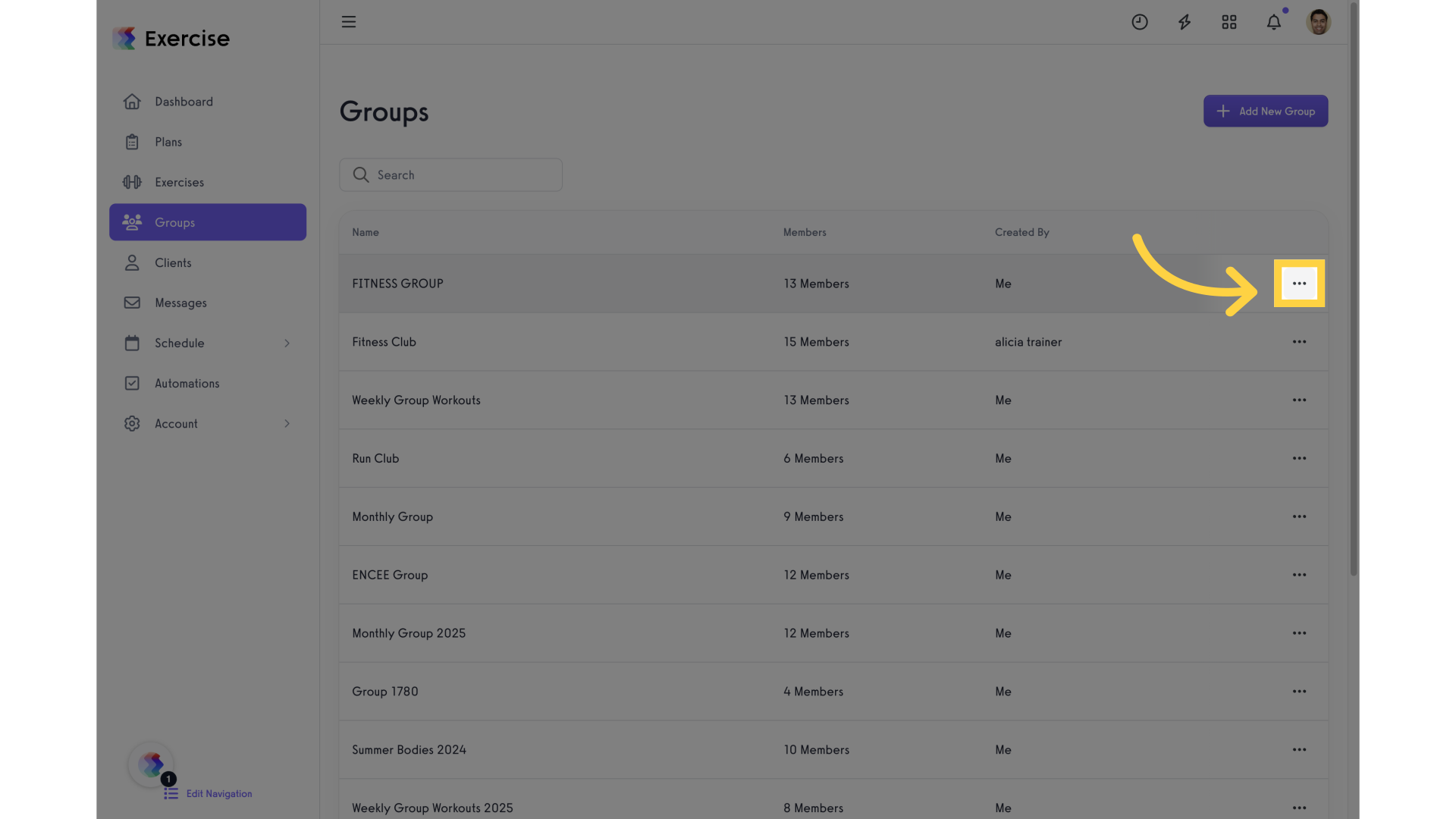
Task: Go to Dashboard in sidebar
Action: coord(184,102)
